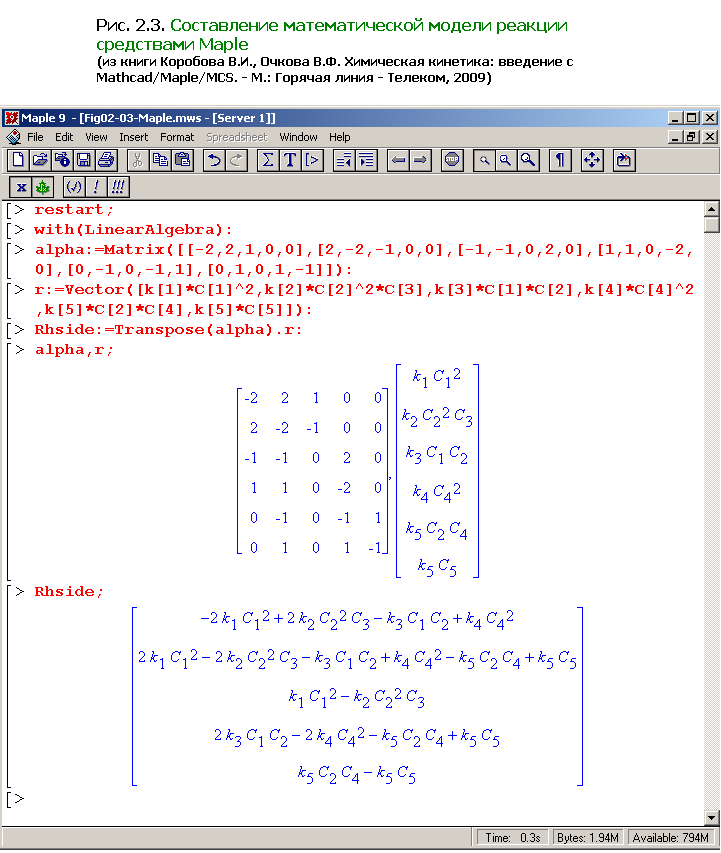721x853 pixels.
Task: Click the 'alpha,r;' input line
Action: [74, 350]
